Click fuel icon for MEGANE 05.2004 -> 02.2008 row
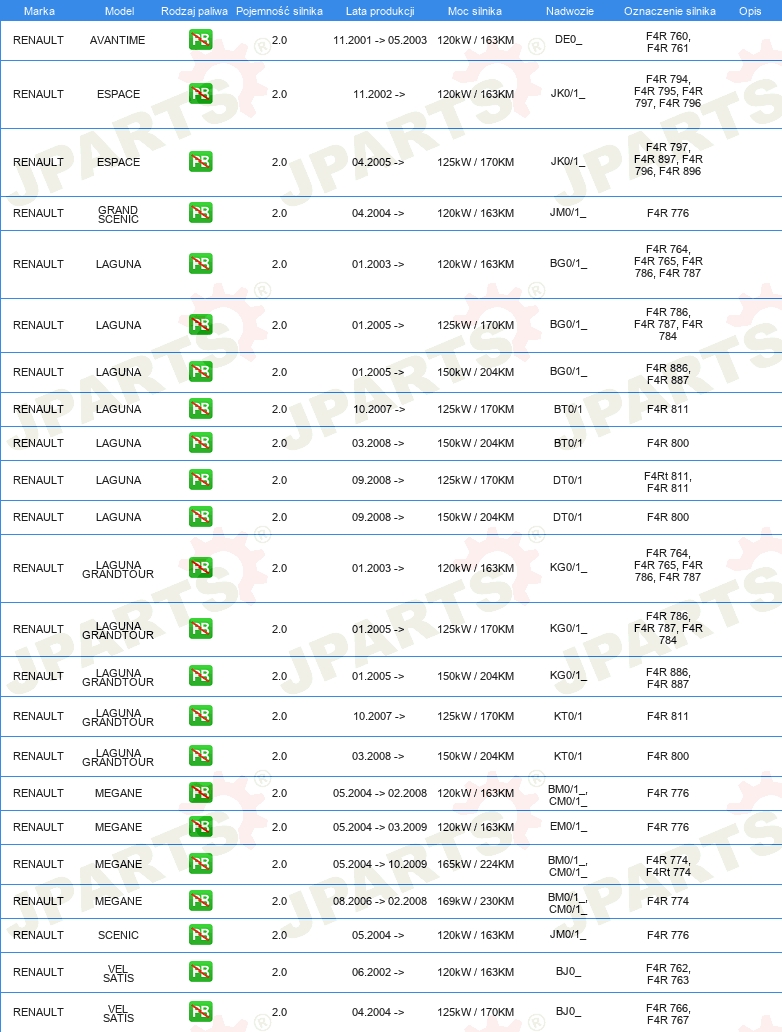782x1032 pixels. [201, 793]
